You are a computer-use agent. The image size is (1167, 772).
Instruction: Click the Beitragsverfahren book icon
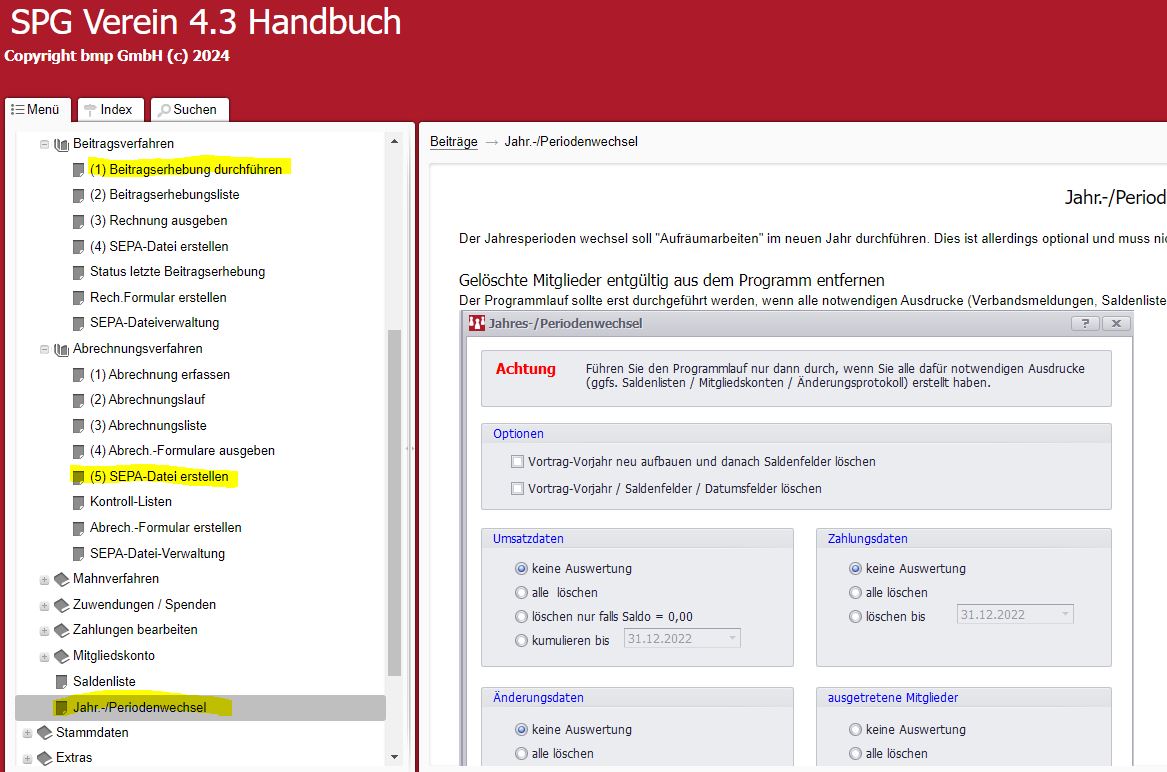click(x=62, y=144)
